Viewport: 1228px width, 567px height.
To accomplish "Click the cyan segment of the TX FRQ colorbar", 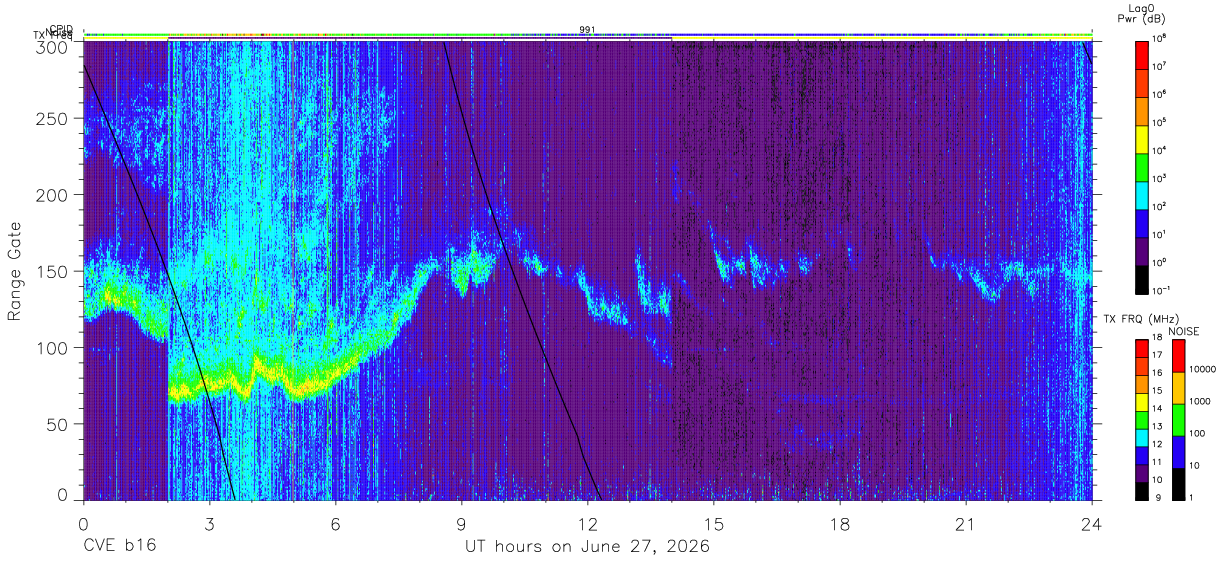I will pos(1141,436).
